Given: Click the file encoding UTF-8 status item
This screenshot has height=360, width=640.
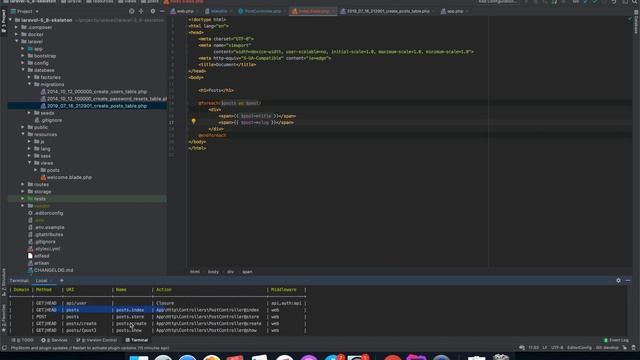Looking at the screenshot, I should coord(557,348).
